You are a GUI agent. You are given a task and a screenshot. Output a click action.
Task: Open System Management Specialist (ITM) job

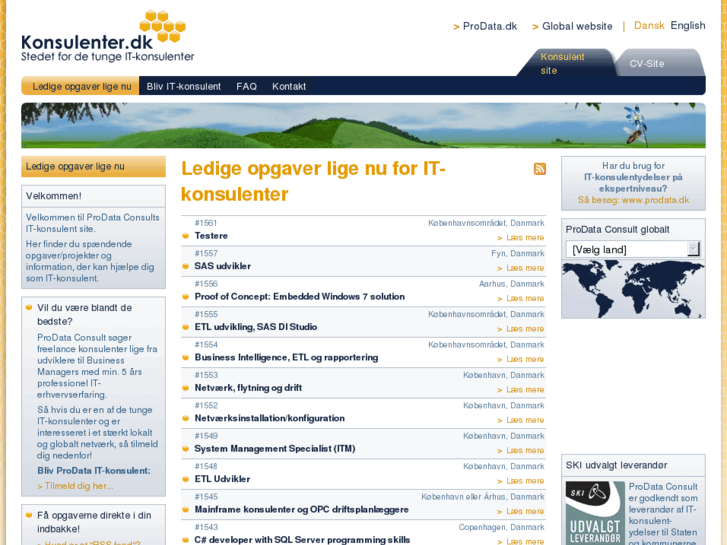tap(275, 449)
